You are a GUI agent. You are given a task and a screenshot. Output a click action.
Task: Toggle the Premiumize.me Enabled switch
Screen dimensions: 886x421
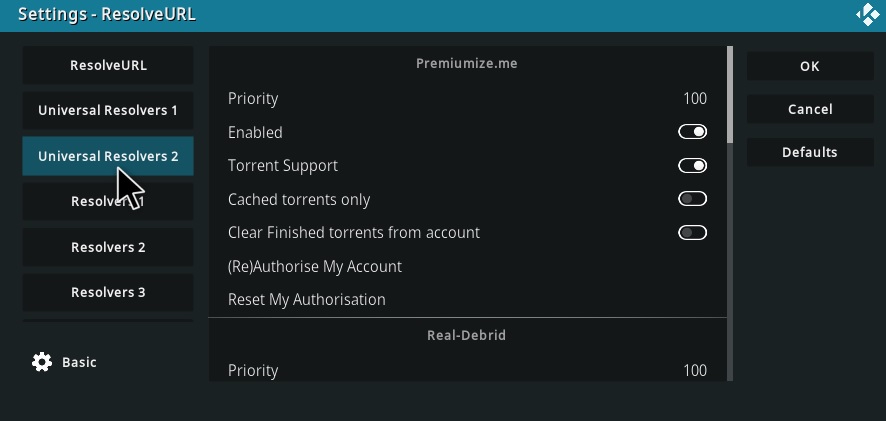tap(692, 132)
